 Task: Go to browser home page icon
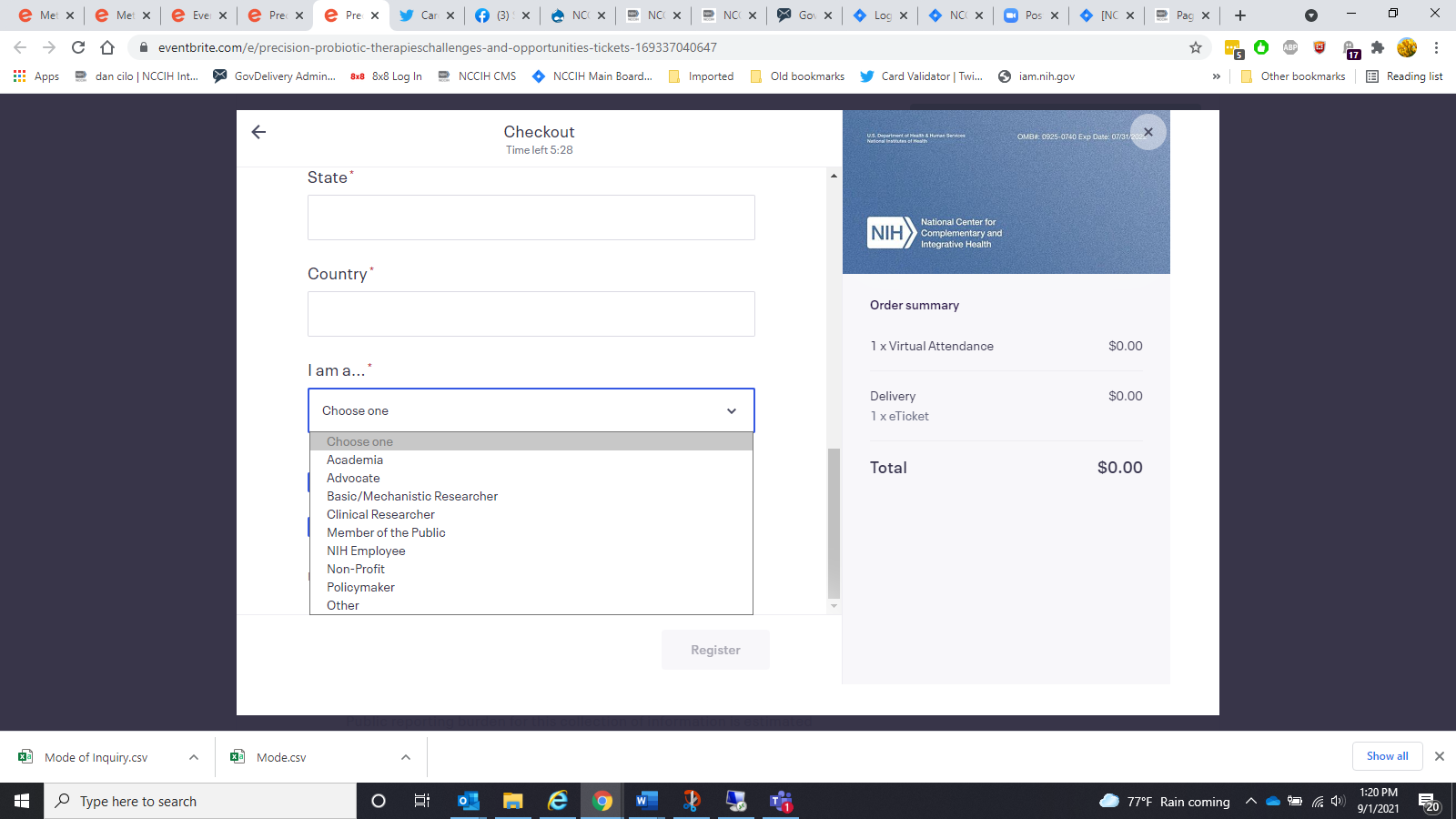(x=107, y=47)
